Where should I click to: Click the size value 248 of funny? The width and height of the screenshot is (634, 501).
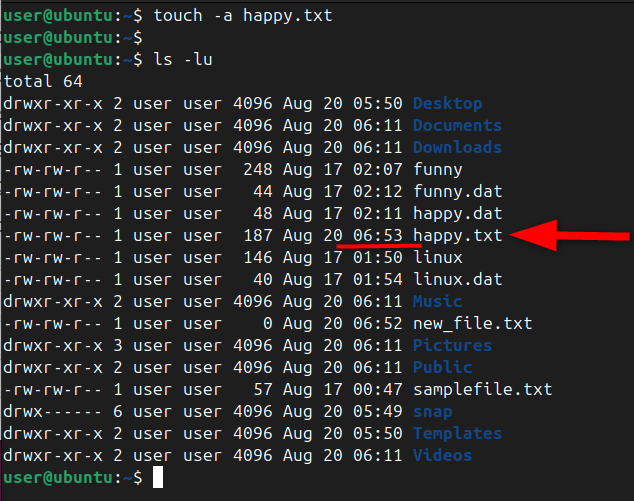point(258,170)
